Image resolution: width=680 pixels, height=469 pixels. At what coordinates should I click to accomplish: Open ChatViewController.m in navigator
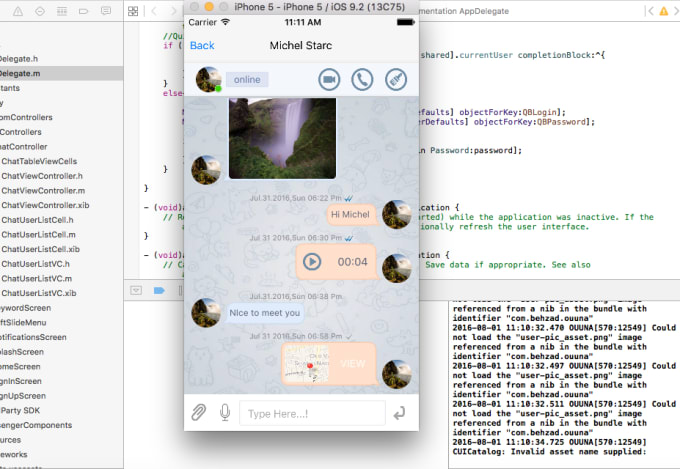(x=43, y=191)
